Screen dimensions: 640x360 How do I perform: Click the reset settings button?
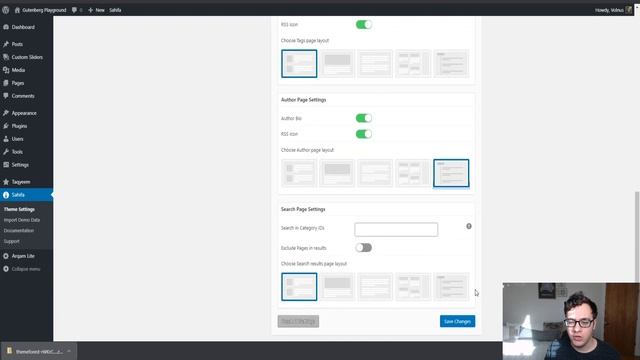pyautogui.click(x=298, y=321)
